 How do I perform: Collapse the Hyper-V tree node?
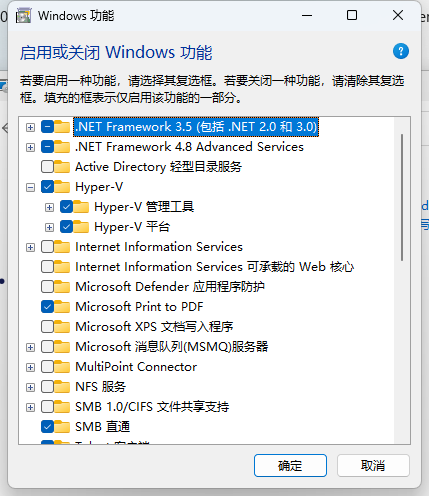coord(30,187)
